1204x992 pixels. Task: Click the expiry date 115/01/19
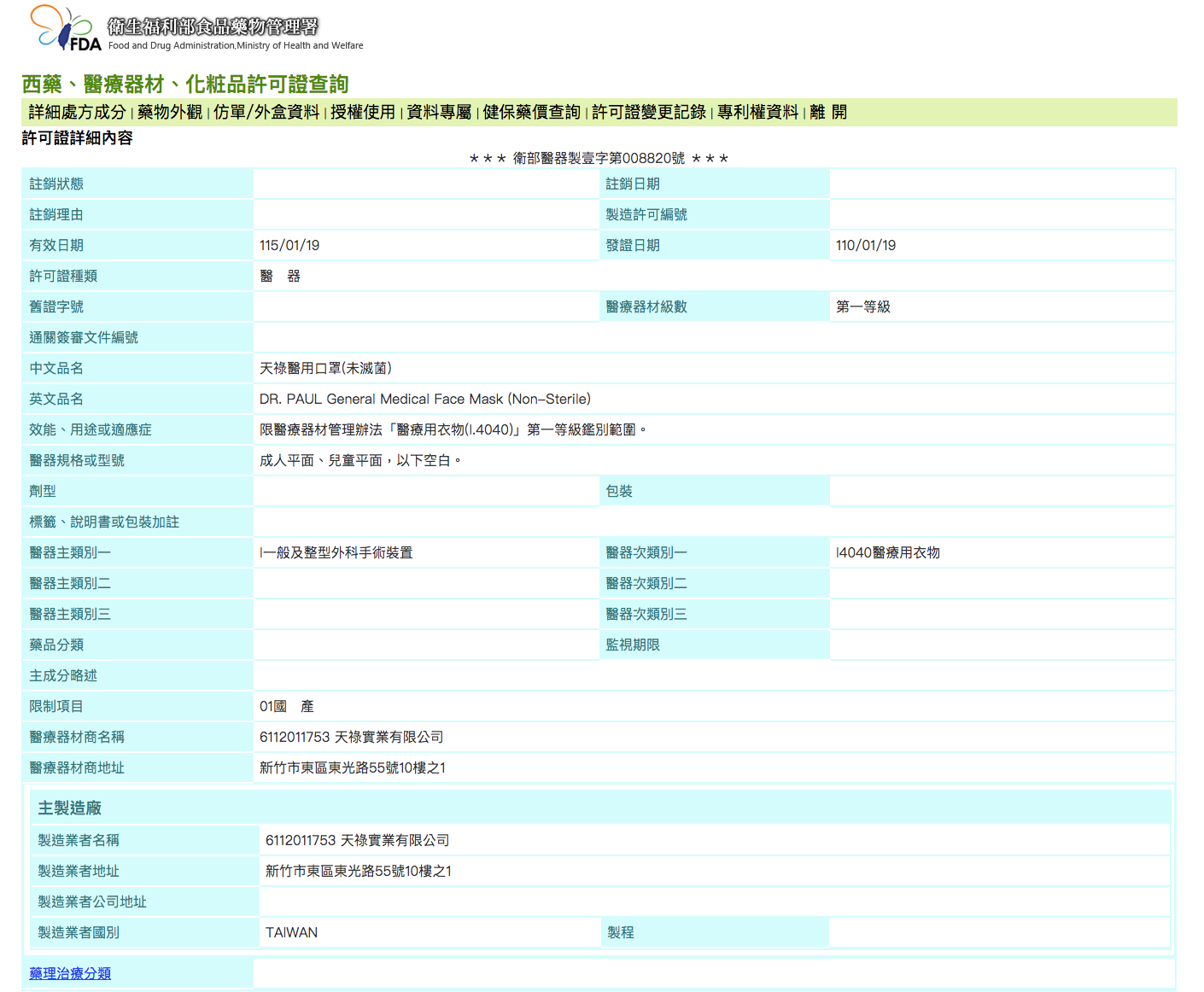(x=289, y=245)
